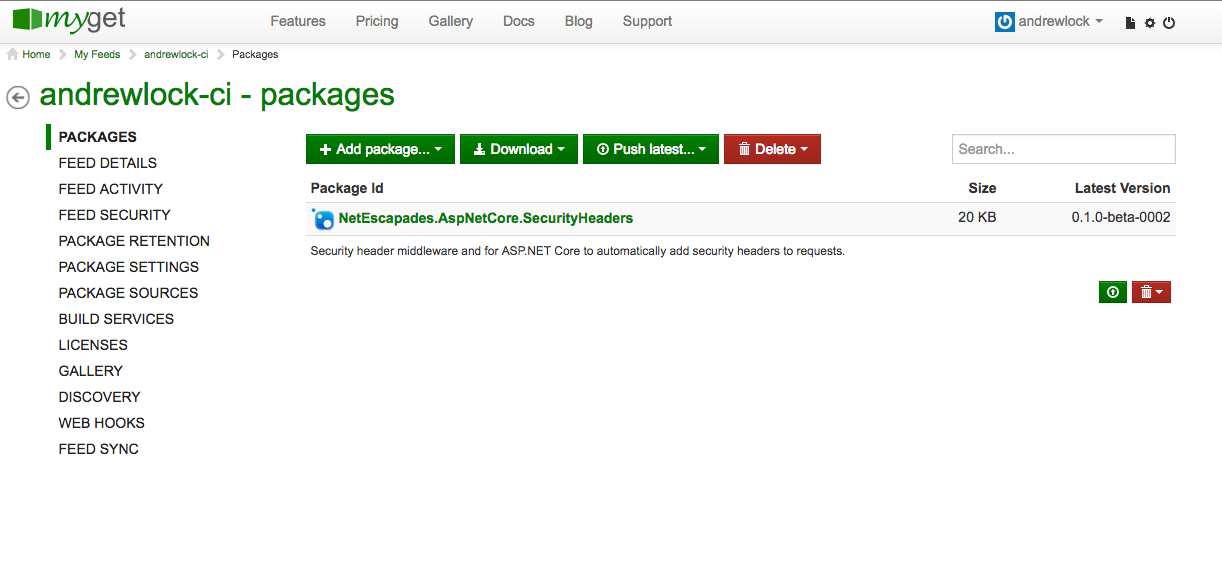Select FEED SECURITY in the sidebar

[x=115, y=215]
